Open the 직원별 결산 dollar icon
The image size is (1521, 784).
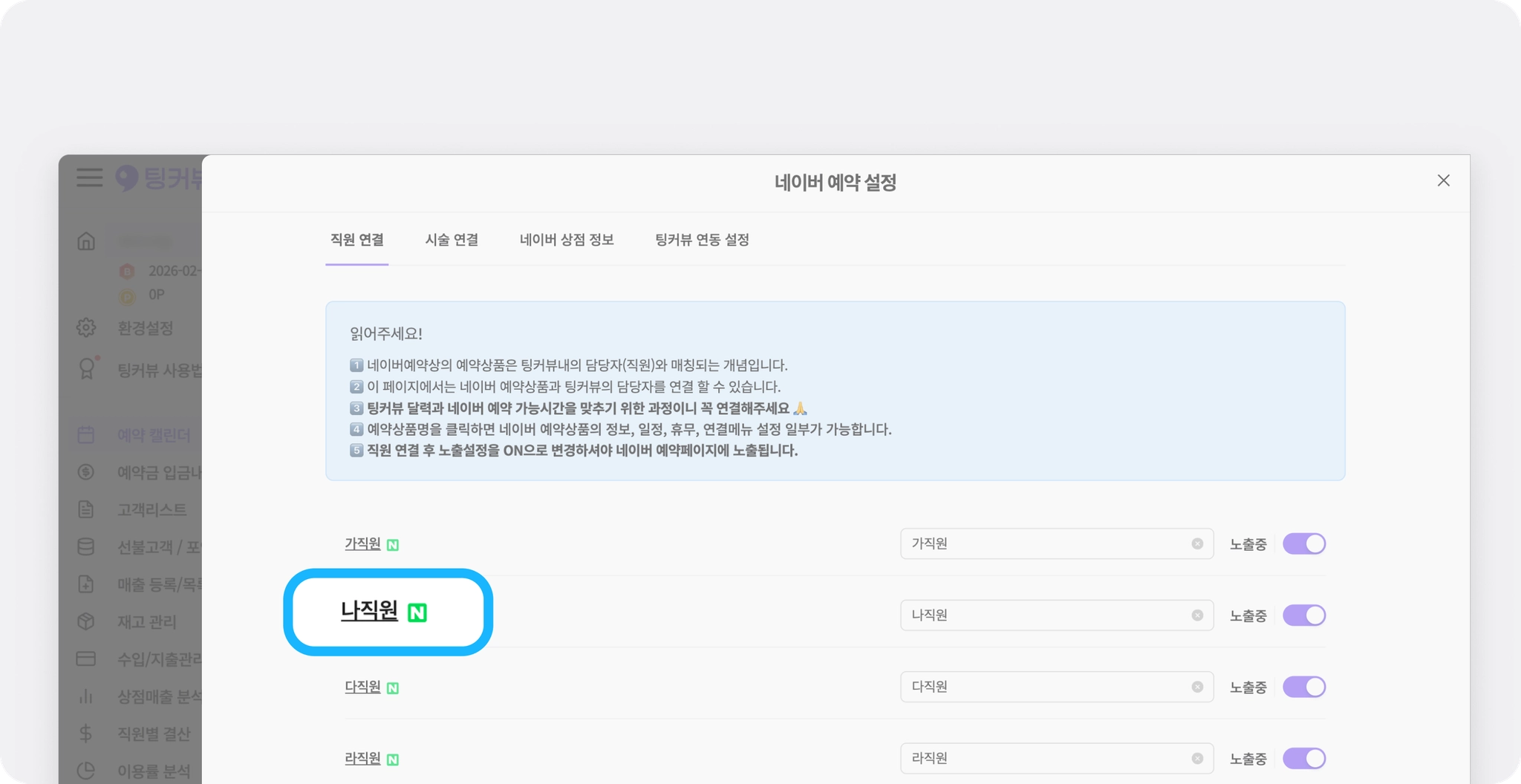[86, 734]
